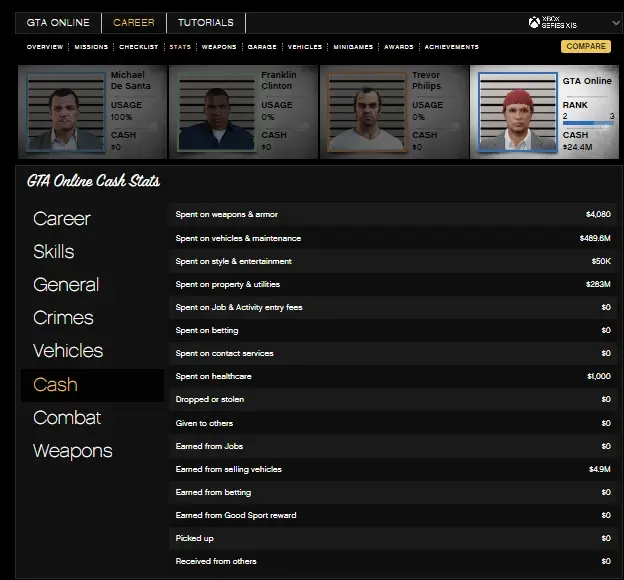The image size is (624, 580).
Task: Open the Vehicles stats category in sidebar
Action: point(68,351)
